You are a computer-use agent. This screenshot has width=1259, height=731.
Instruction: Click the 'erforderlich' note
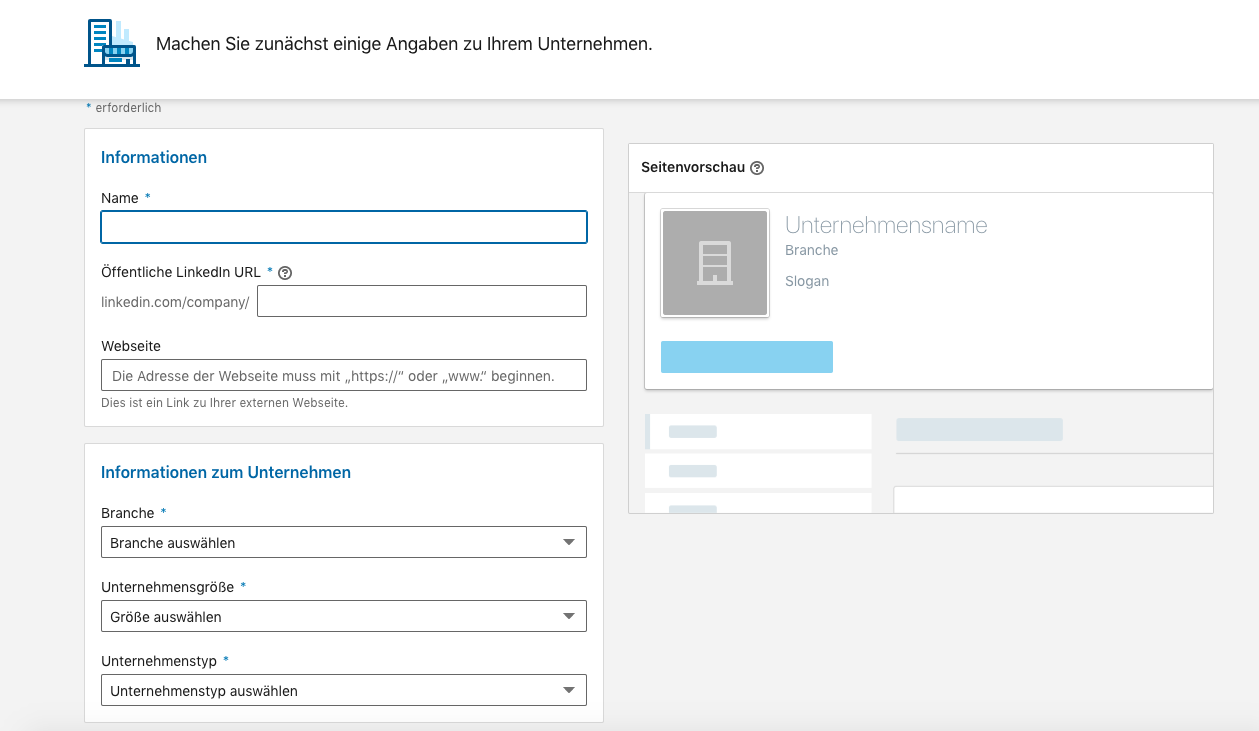[128, 108]
